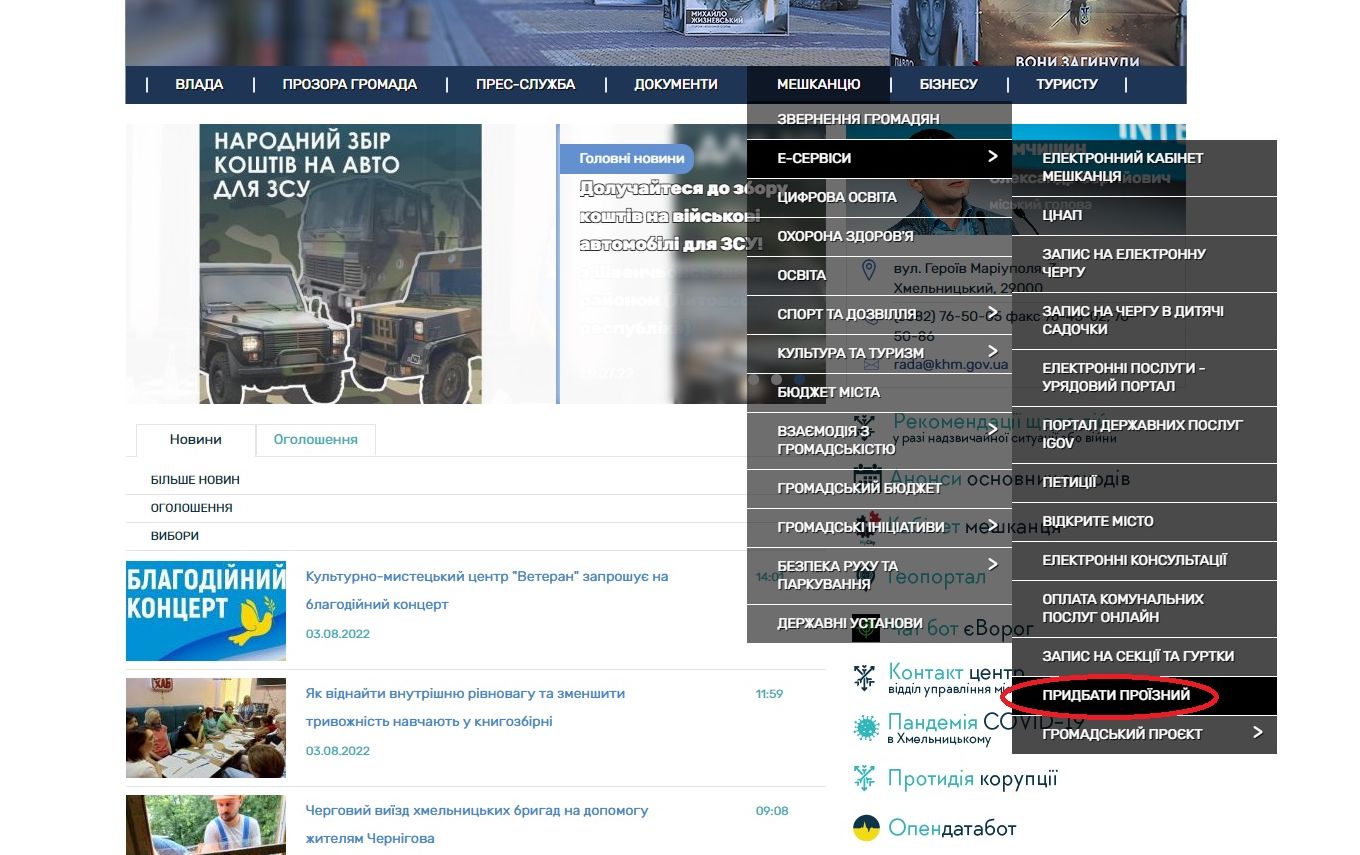Switch to the Новини tab
This screenshot has height=855, width=1360.
[196, 440]
